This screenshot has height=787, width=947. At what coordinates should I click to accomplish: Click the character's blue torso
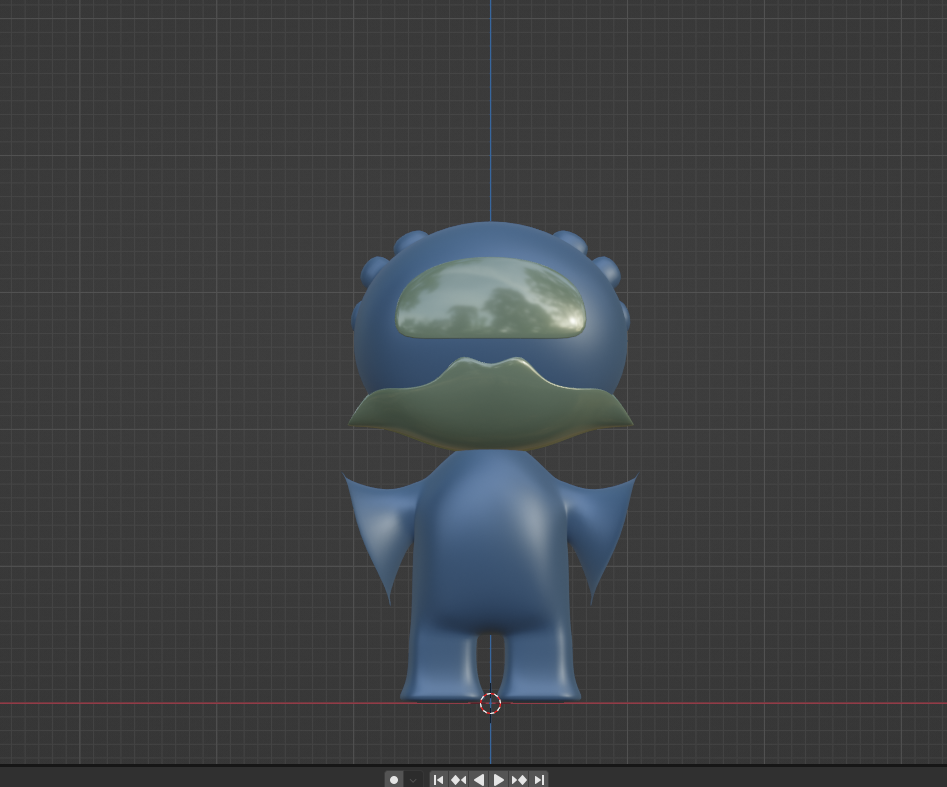[490, 540]
